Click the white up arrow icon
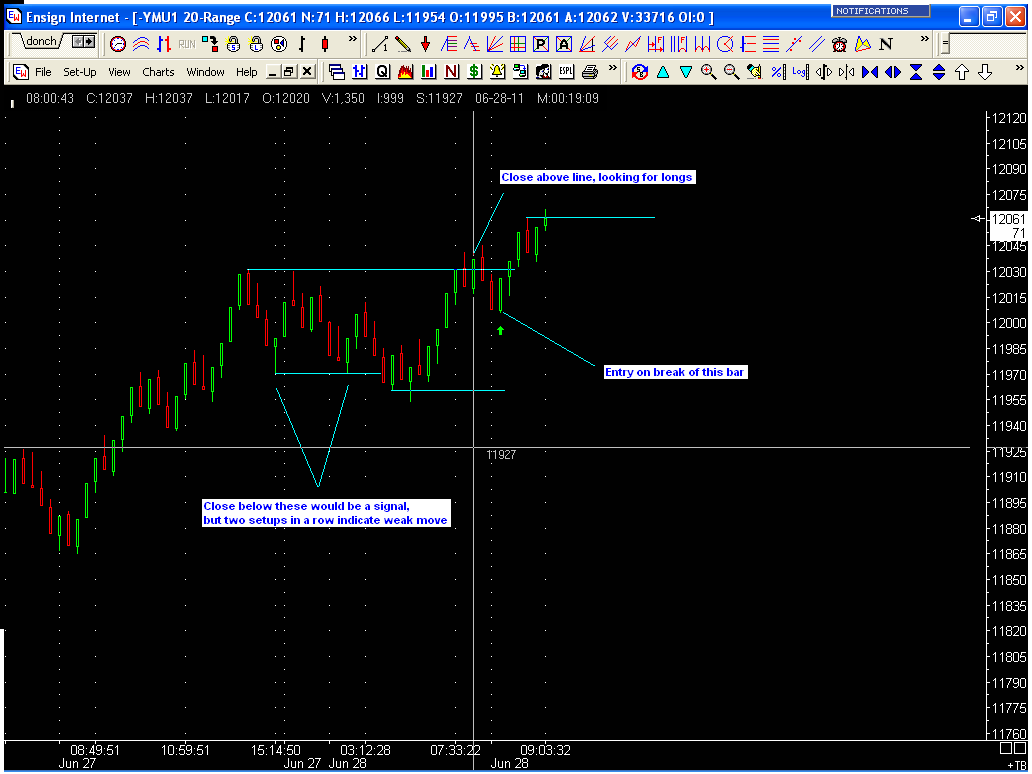Image resolution: width=1032 pixels, height=774 pixels. point(962,72)
